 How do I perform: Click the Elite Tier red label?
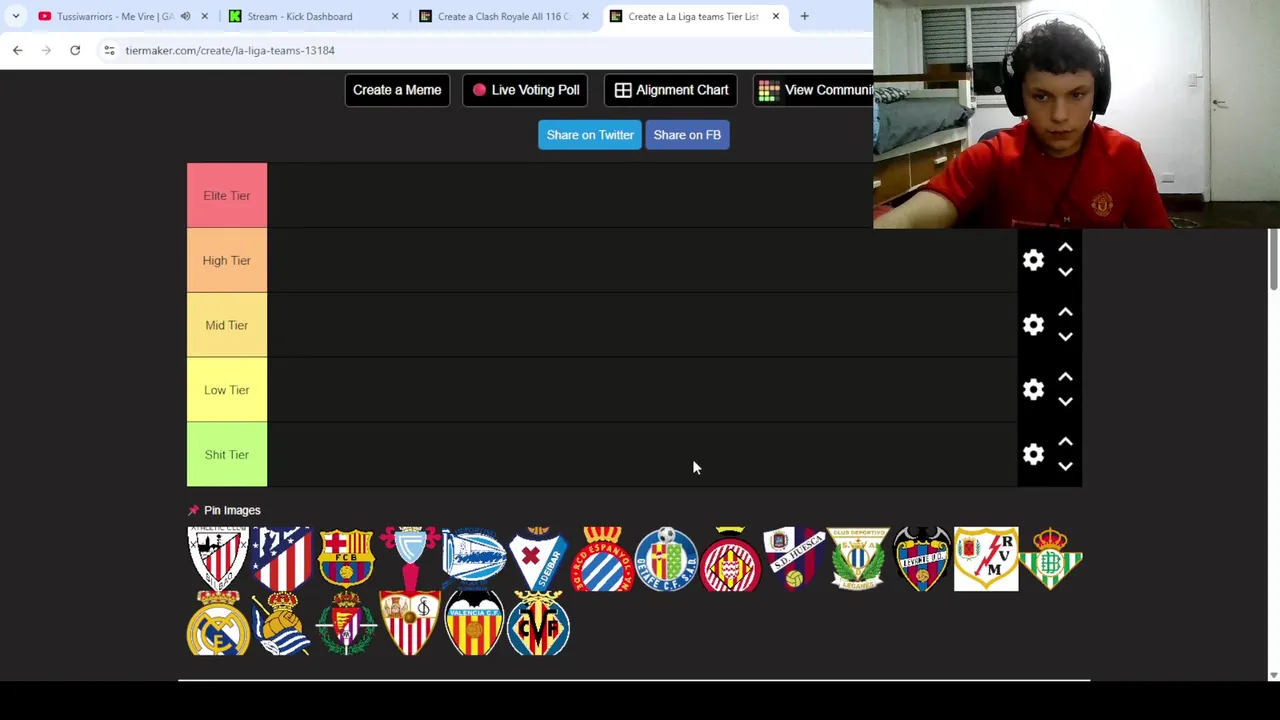(227, 195)
